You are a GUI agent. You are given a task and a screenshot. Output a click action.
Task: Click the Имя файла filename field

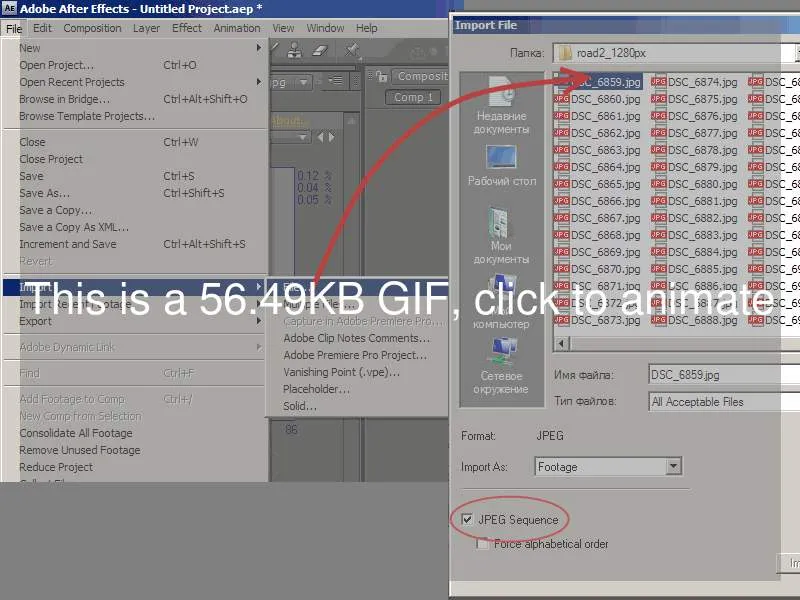[723, 375]
